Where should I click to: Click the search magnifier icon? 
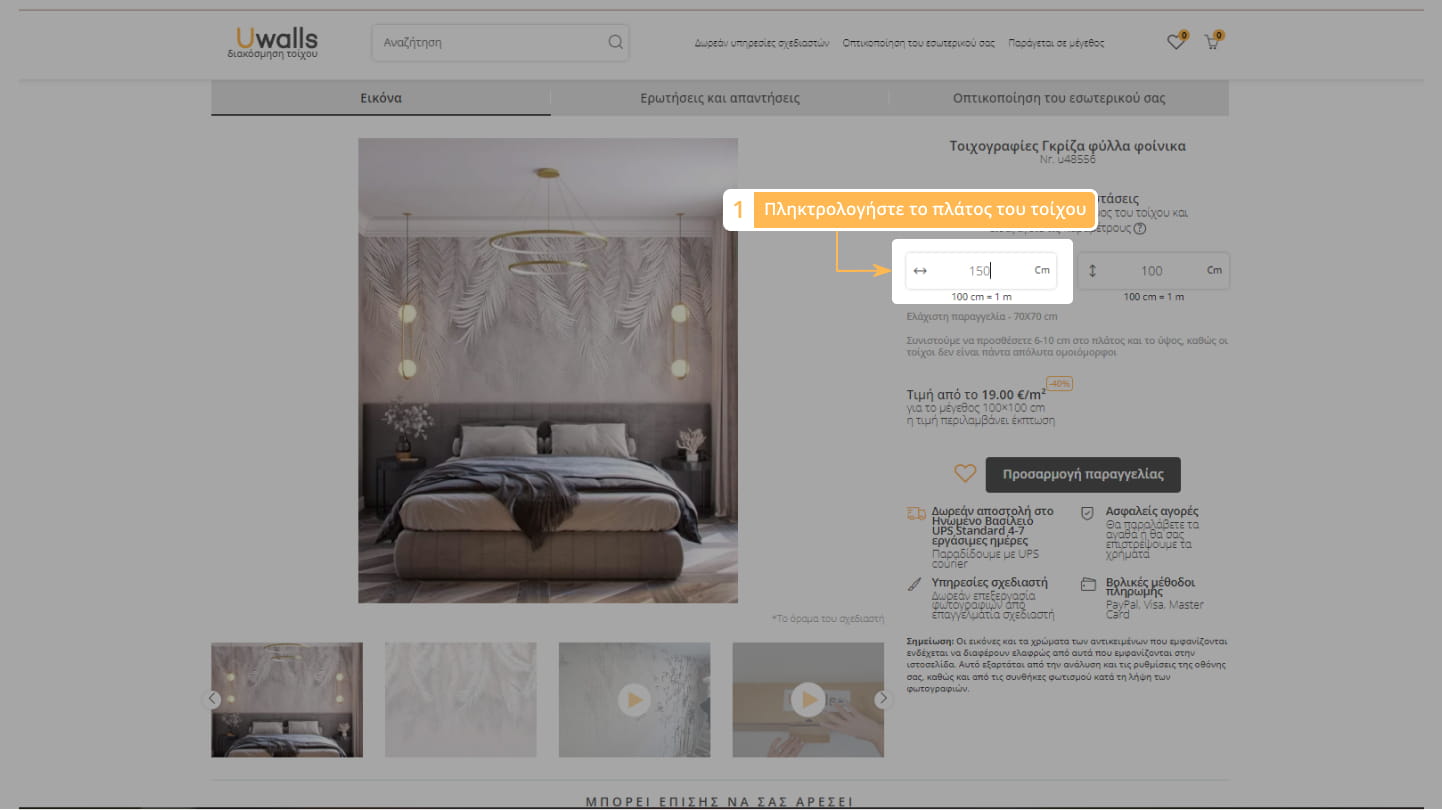point(615,42)
